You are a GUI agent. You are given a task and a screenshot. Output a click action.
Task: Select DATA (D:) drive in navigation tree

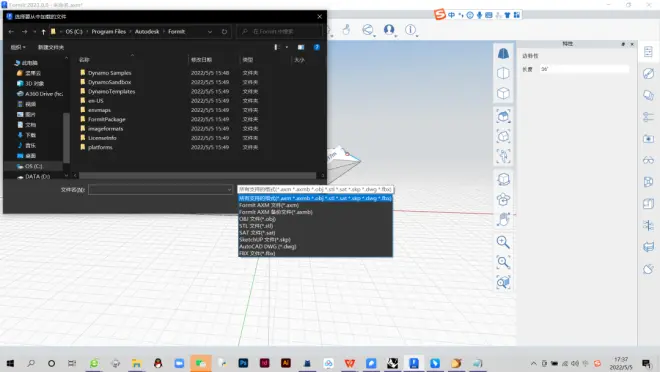pyautogui.click(x=33, y=176)
